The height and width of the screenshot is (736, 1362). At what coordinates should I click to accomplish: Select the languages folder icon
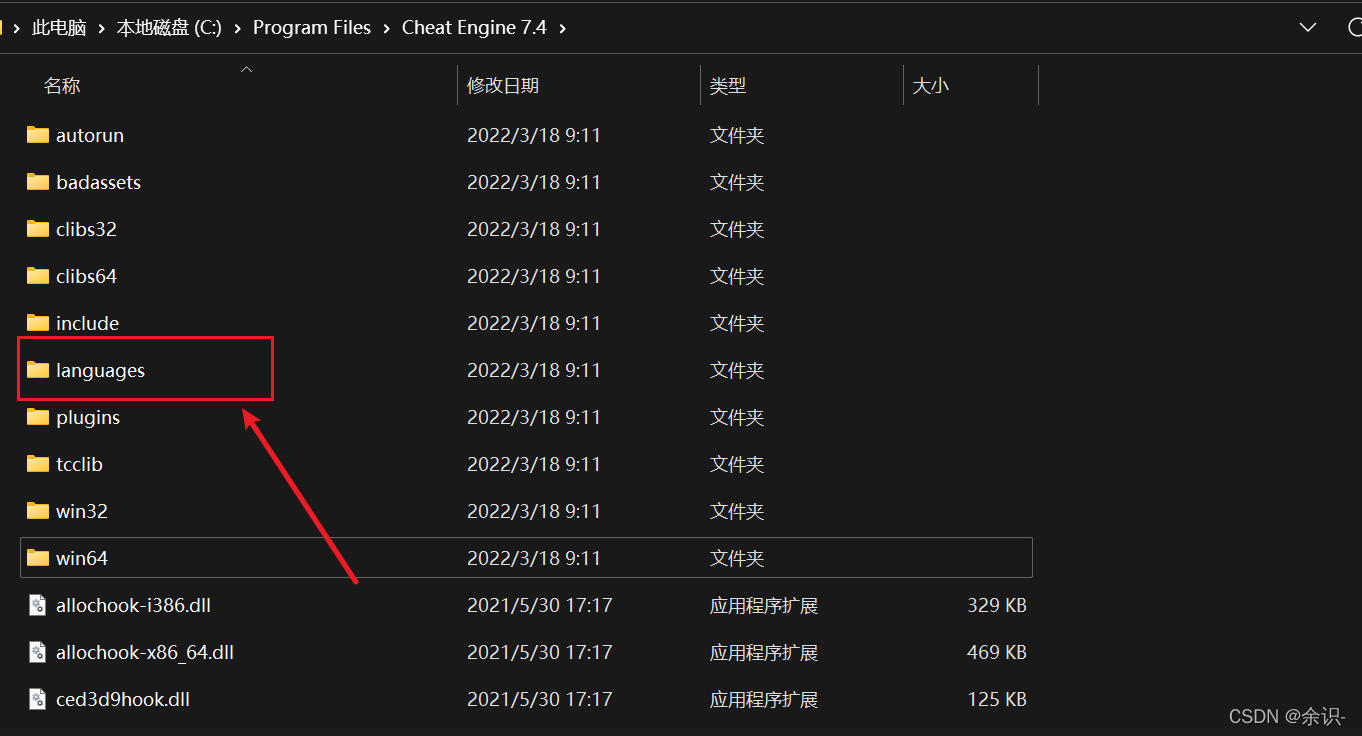pyautogui.click(x=38, y=370)
